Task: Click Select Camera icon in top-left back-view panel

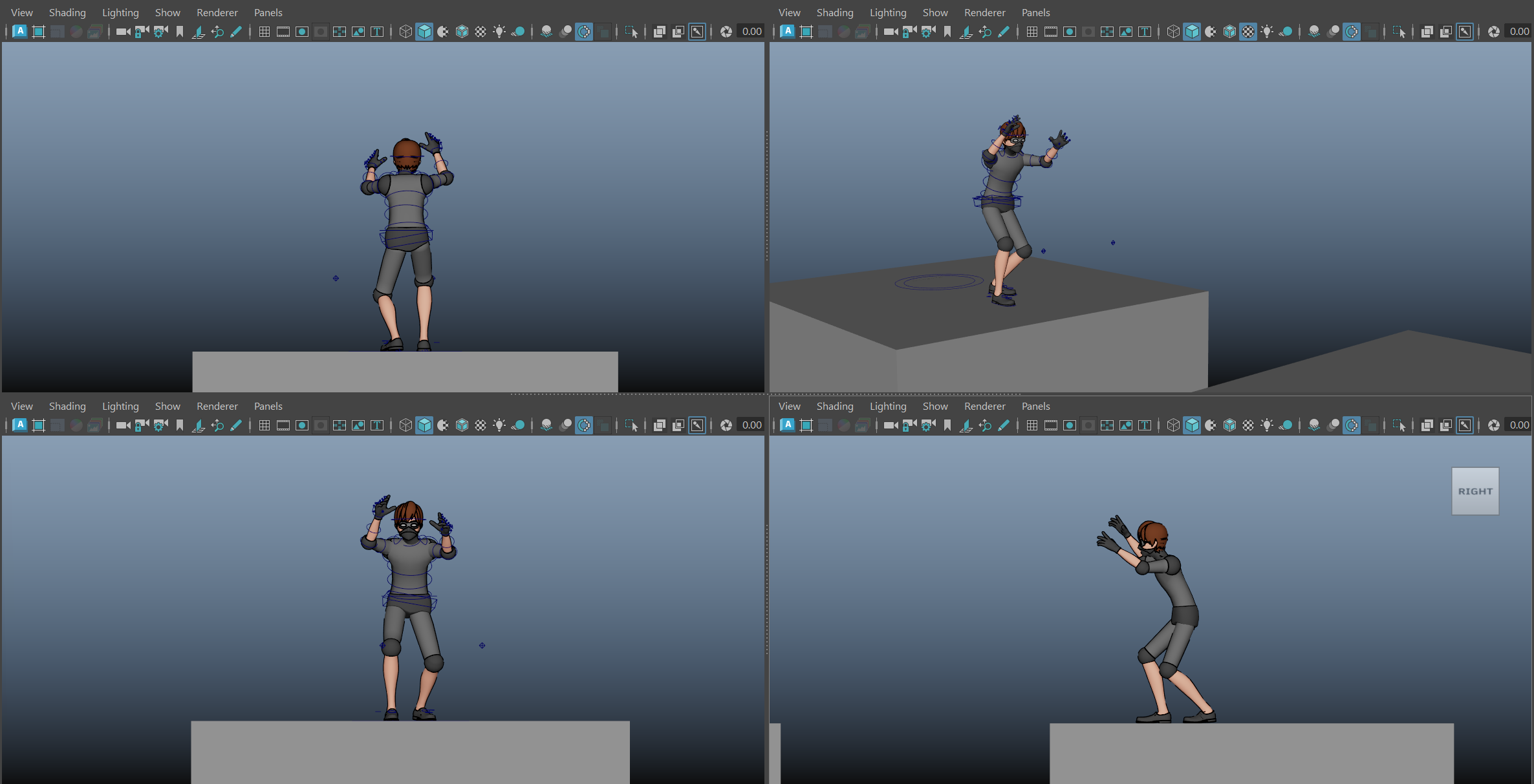Action: pos(123,32)
